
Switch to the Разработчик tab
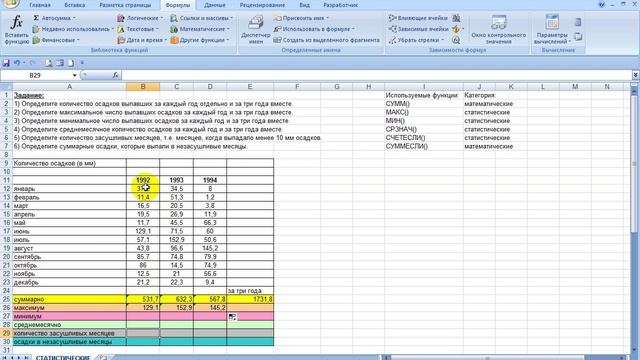(340, 5)
